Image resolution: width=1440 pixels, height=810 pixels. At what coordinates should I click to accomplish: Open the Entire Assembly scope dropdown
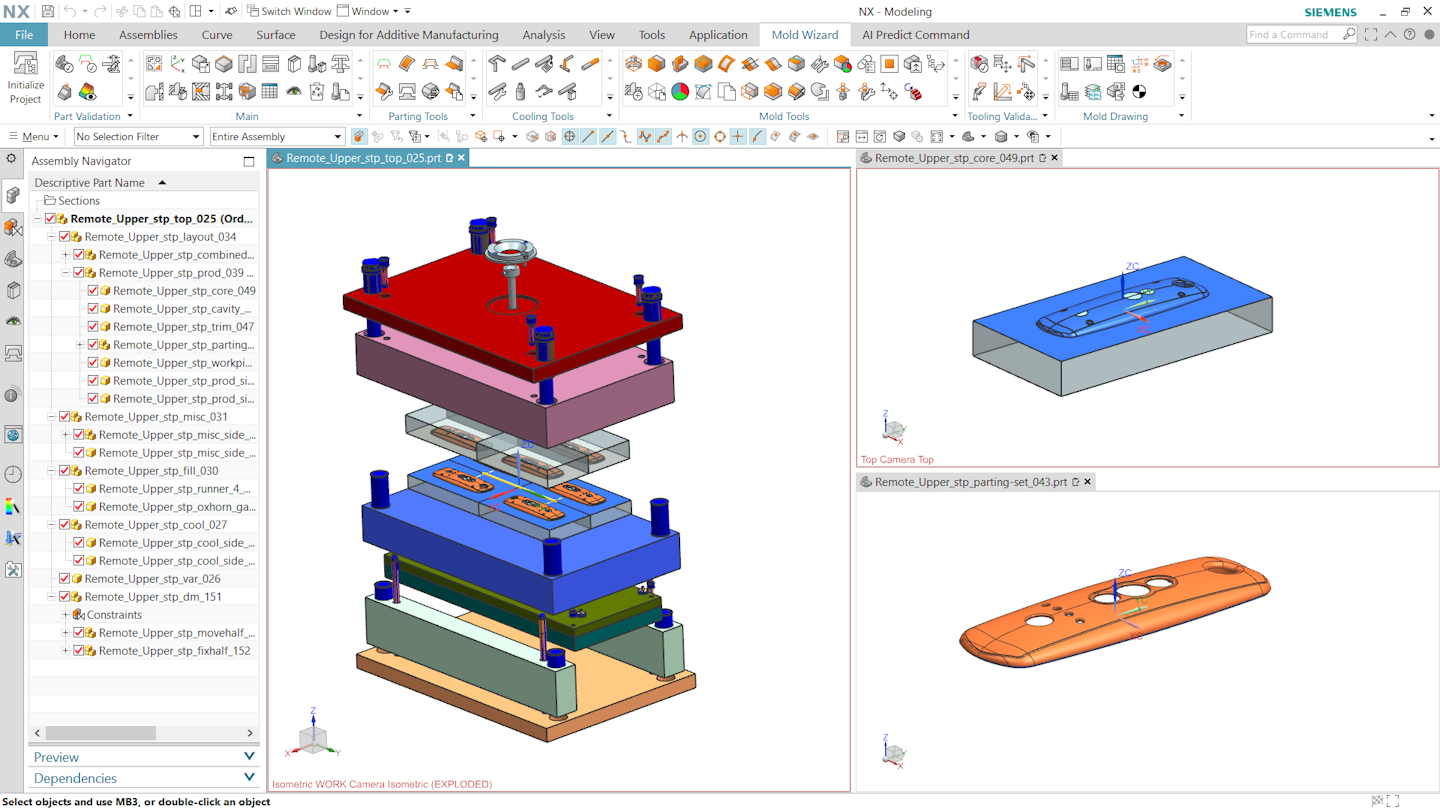[337, 136]
